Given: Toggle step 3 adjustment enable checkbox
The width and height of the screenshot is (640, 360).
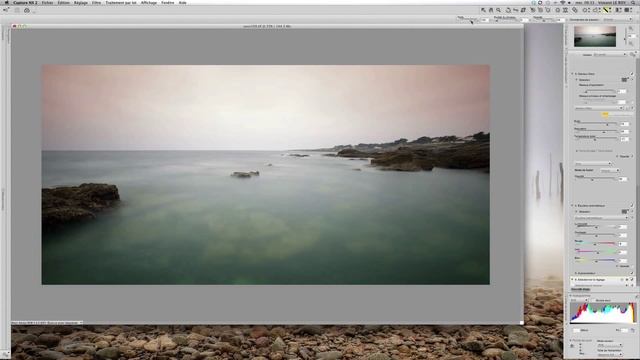Looking at the screenshot, I should point(632,273).
